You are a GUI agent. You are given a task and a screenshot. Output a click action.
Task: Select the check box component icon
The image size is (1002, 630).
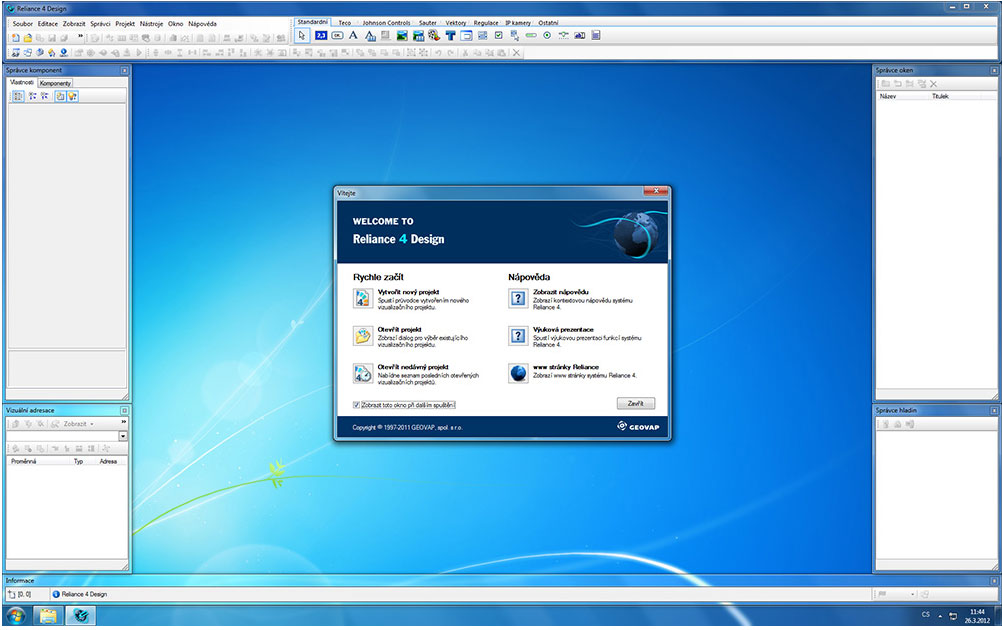pos(499,35)
